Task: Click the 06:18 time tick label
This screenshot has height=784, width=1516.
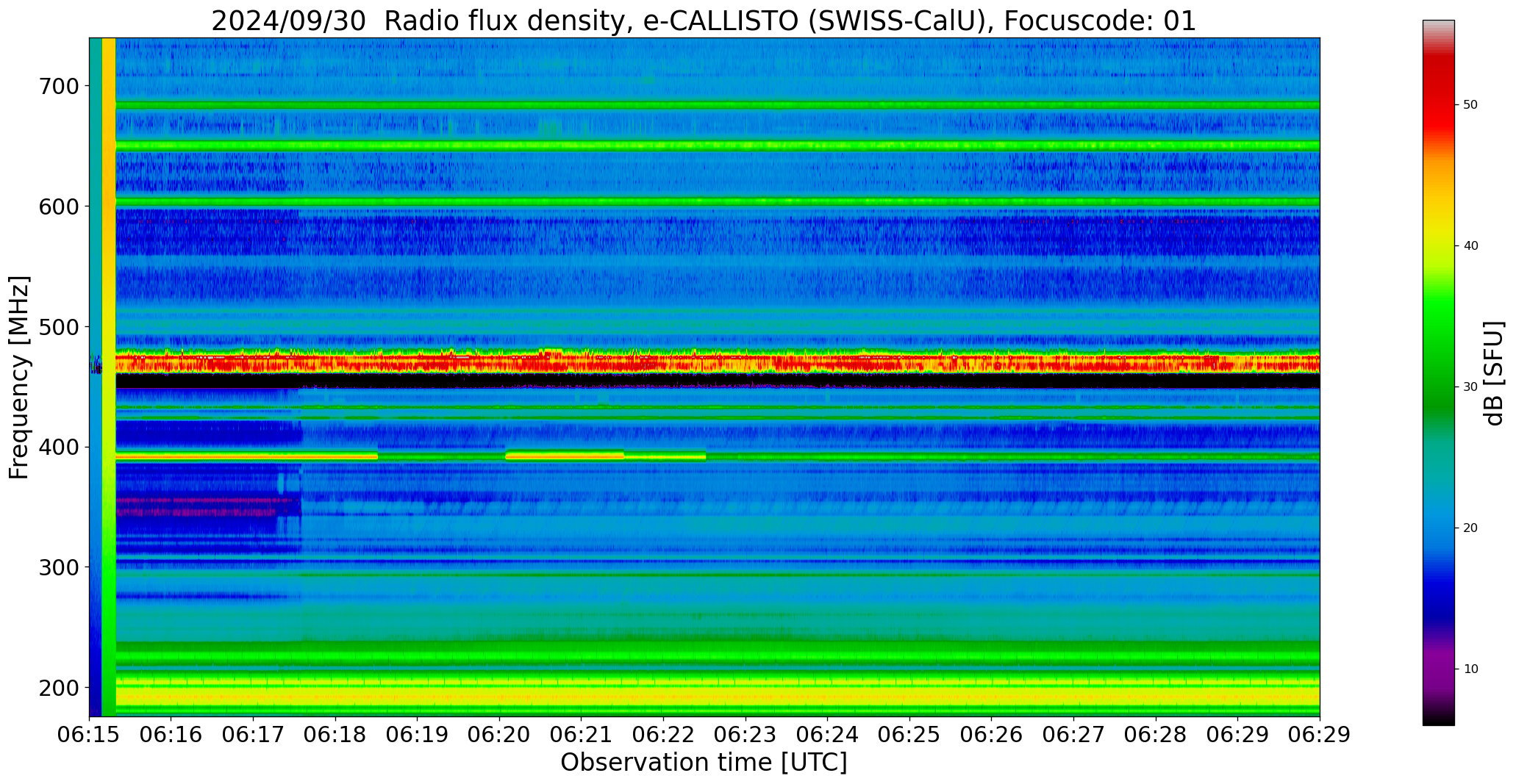Action: (335, 735)
